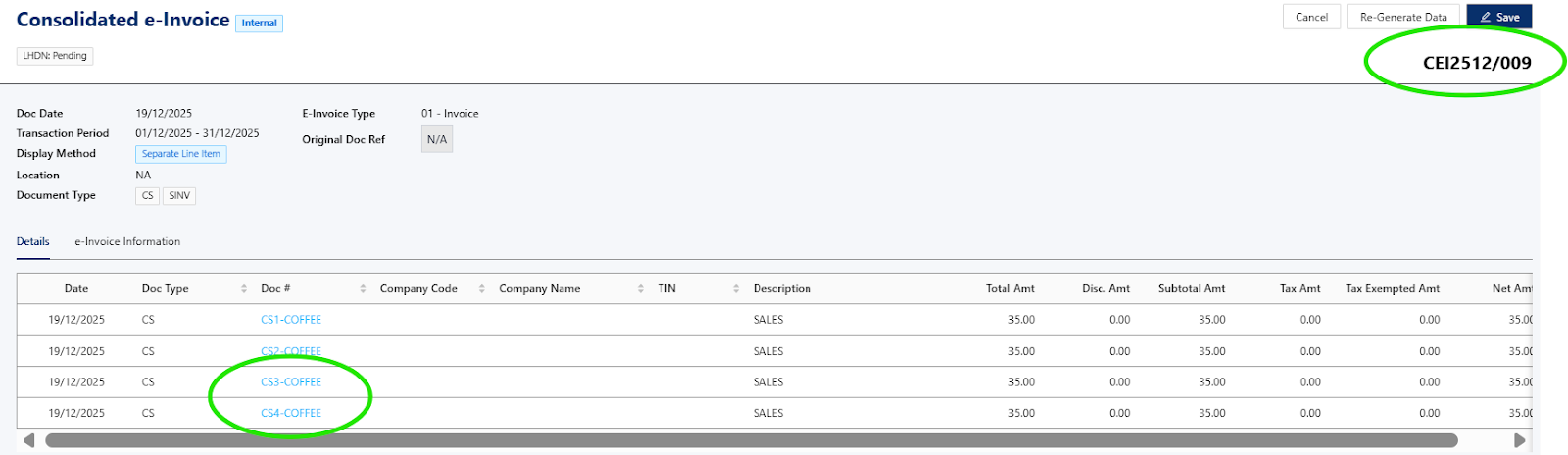Click the horizontal table scrollbar
Viewport: 1568px width, 455px height.
(x=751, y=440)
